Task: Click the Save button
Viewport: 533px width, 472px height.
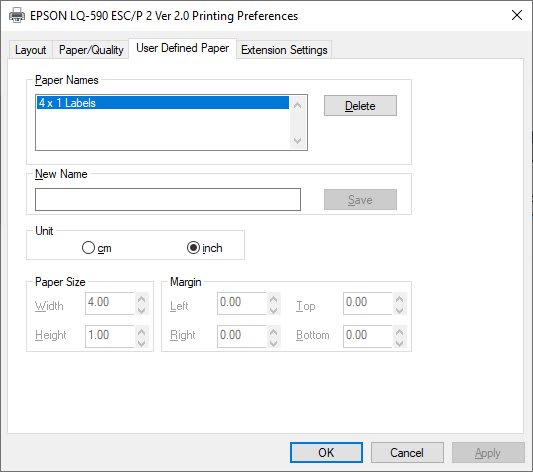Action: coord(360,199)
